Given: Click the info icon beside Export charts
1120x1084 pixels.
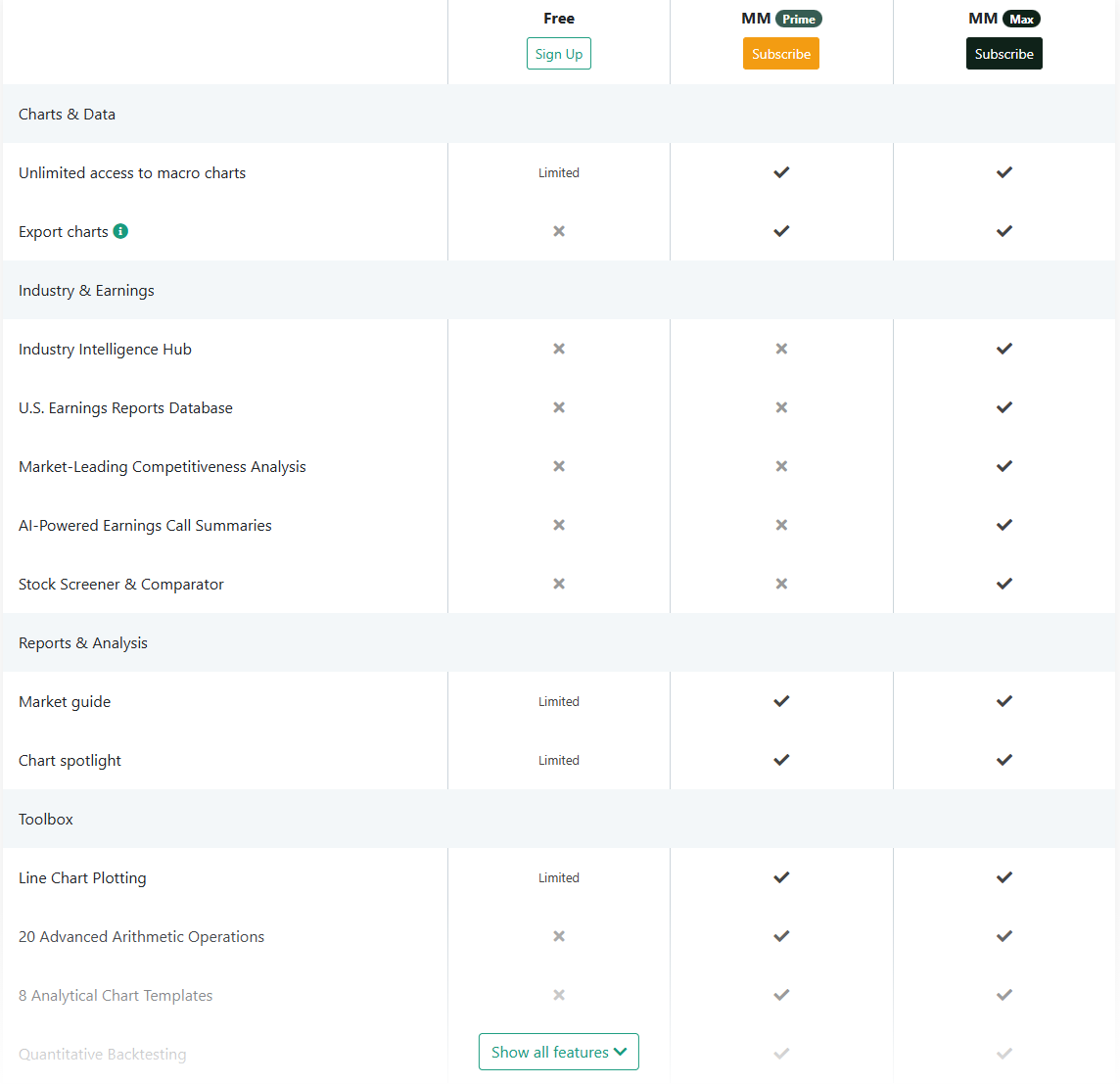Looking at the screenshot, I should (x=120, y=231).
